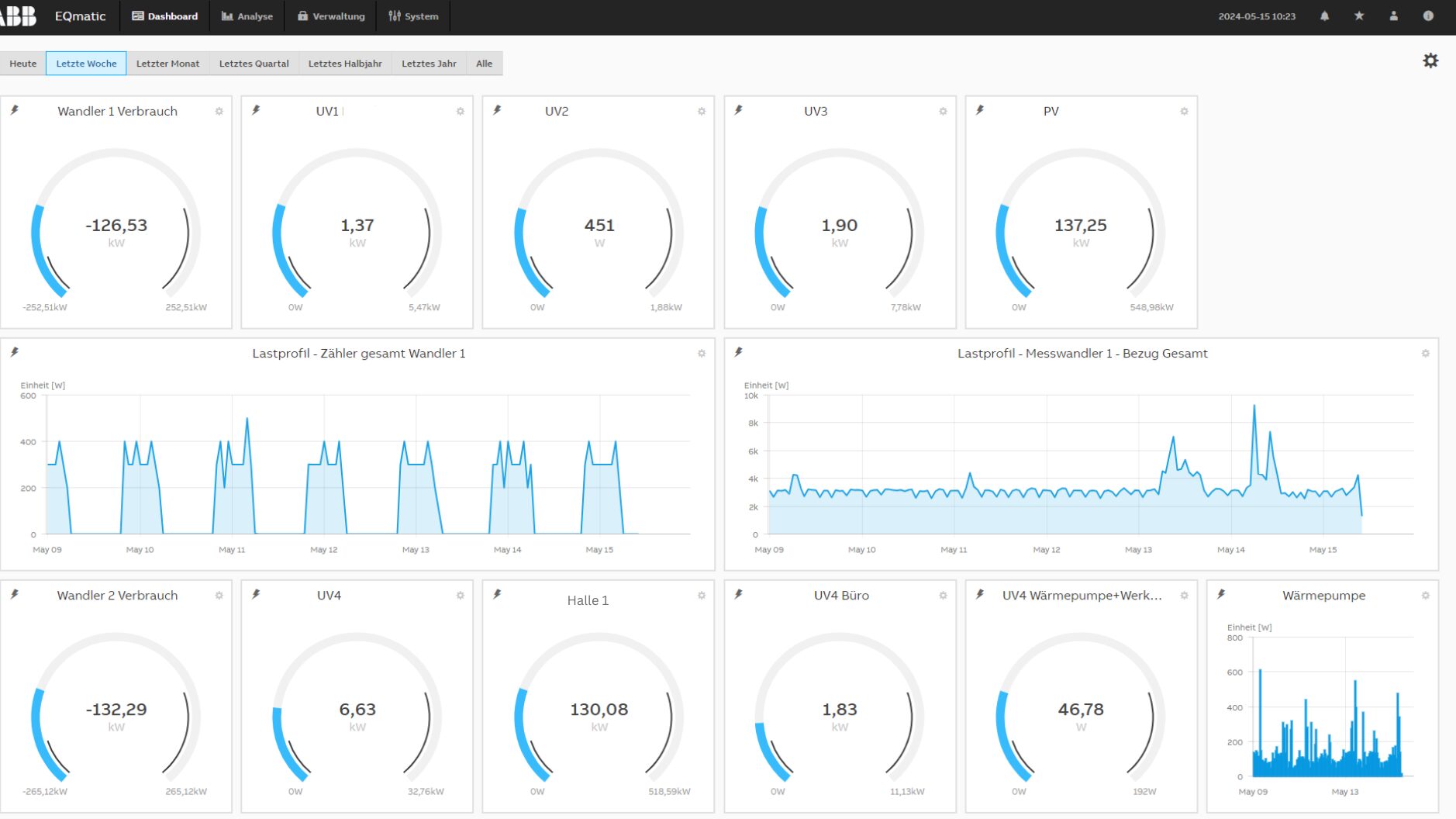Click lightning bolt icon on UV4 Büro widget

click(x=739, y=594)
